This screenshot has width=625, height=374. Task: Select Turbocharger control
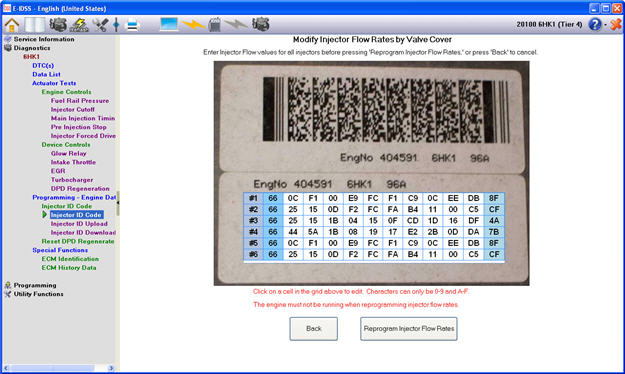(72, 179)
